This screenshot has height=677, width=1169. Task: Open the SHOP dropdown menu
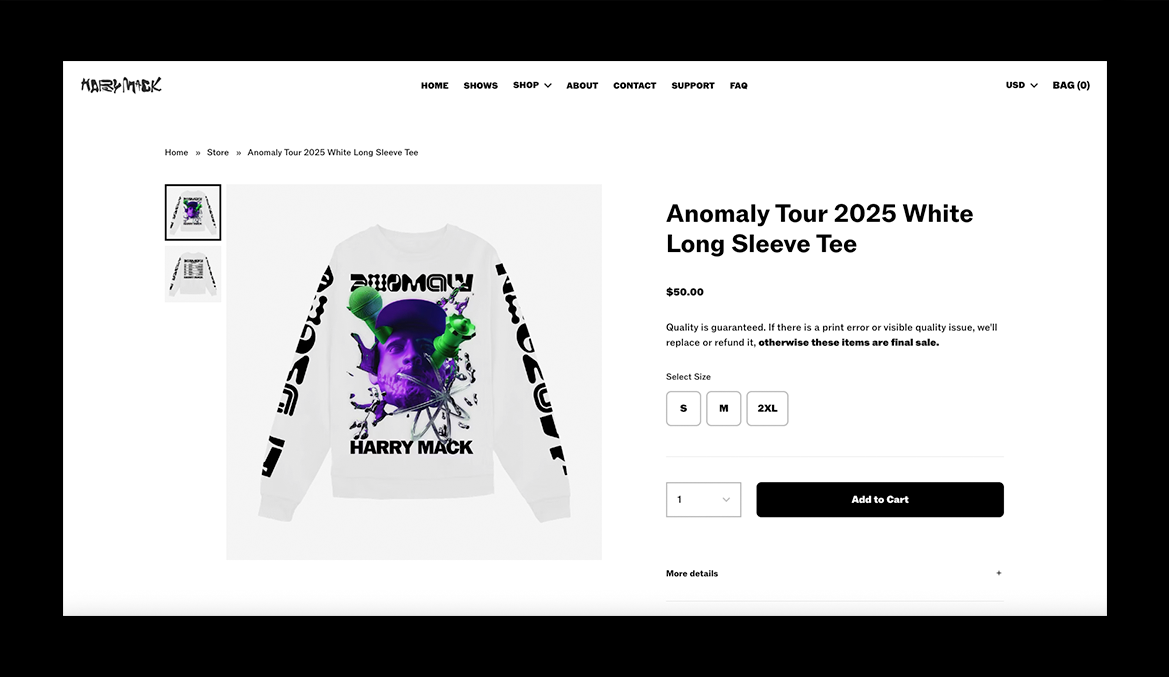532,85
